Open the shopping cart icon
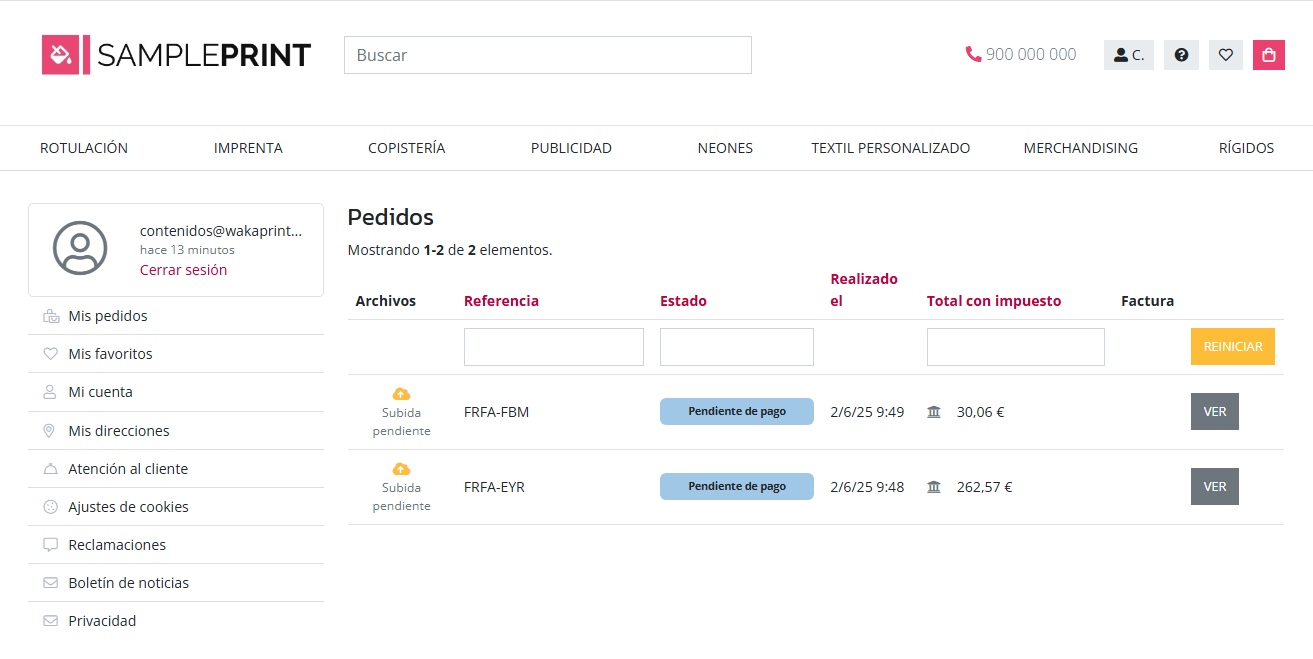Image resolution: width=1313 pixels, height=659 pixels. (1268, 55)
